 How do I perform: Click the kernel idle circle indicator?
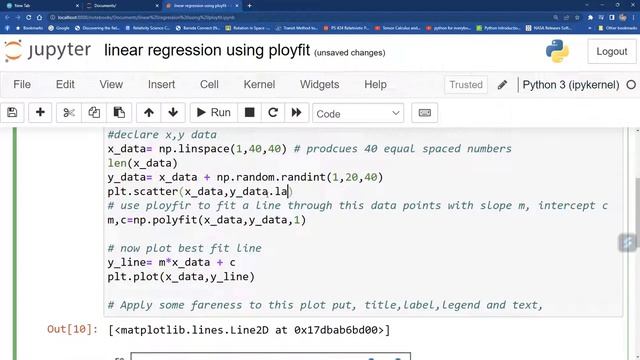click(631, 85)
